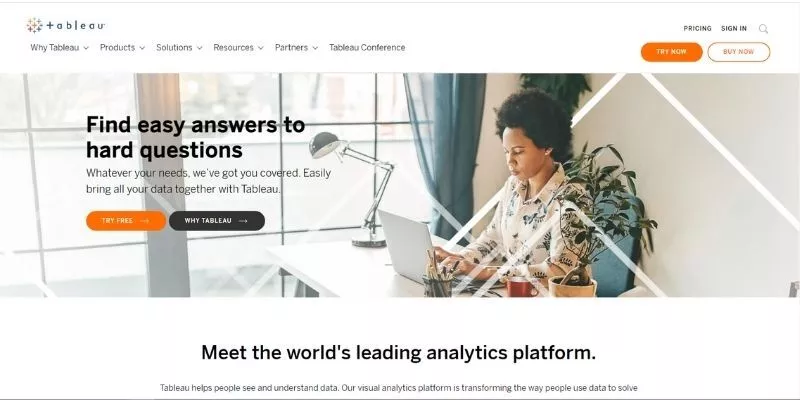Click the Sign In link
This screenshot has width=800, height=400.
click(x=734, y=29)
